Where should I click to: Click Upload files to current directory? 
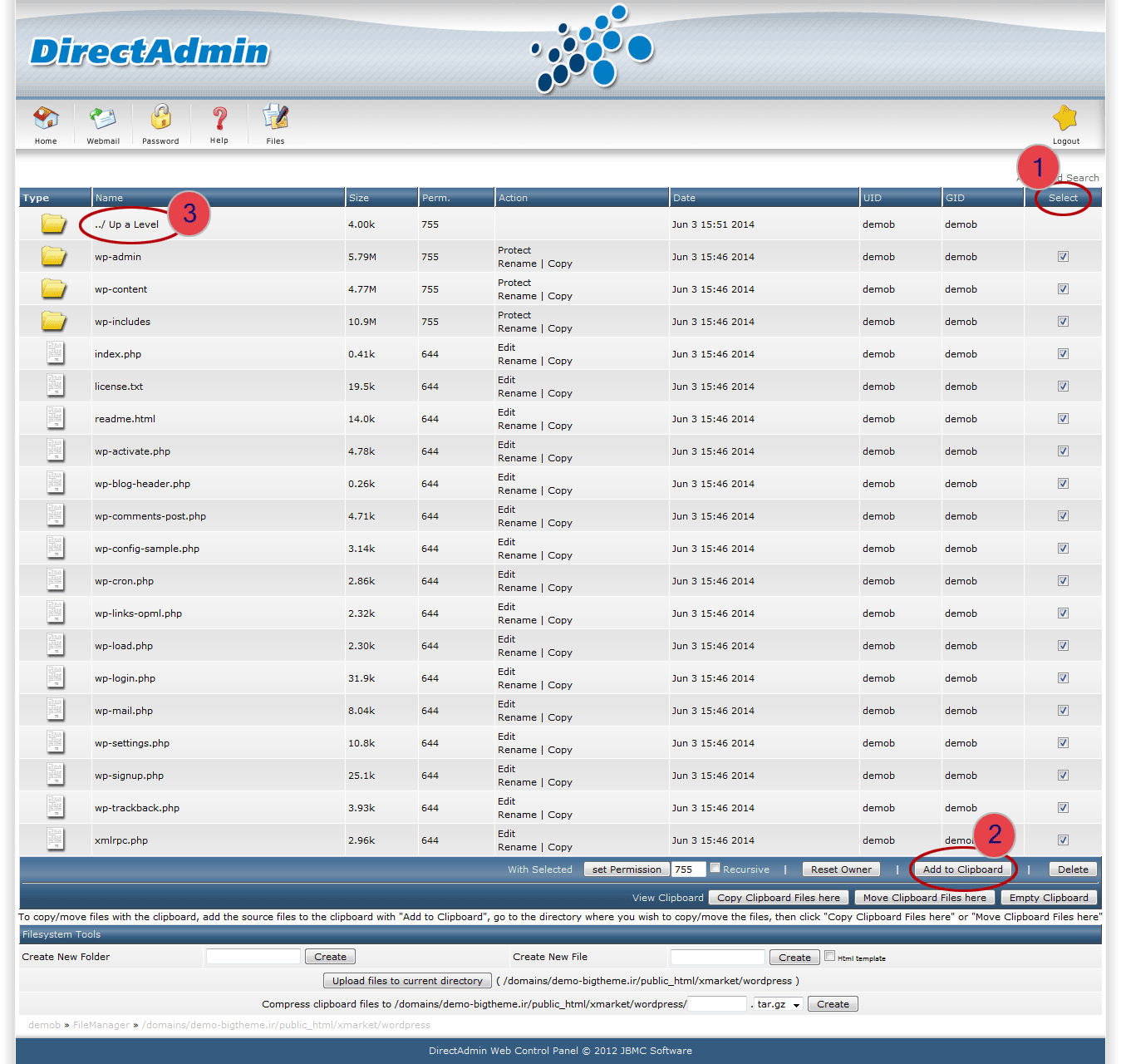pyautogui.click(x=407, y=981)
